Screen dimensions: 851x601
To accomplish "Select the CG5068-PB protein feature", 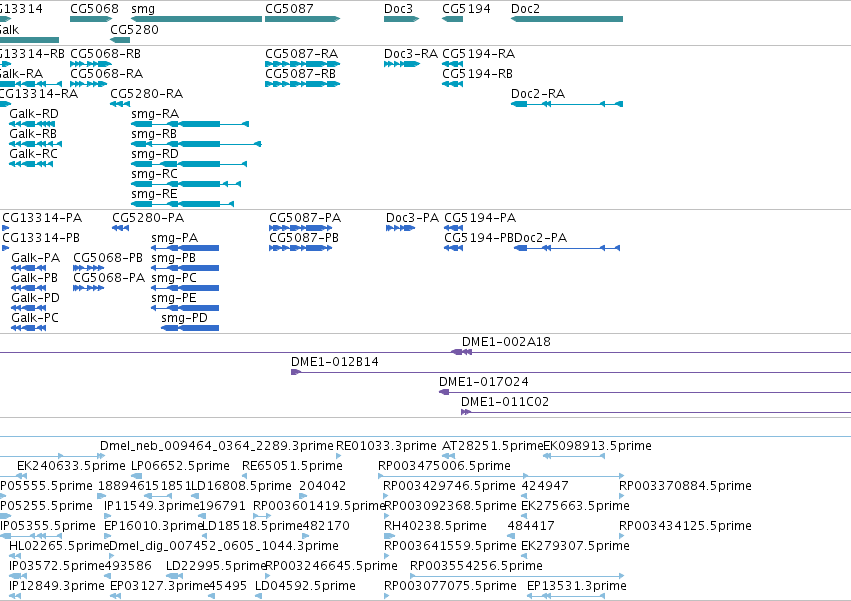I will 88,268.
